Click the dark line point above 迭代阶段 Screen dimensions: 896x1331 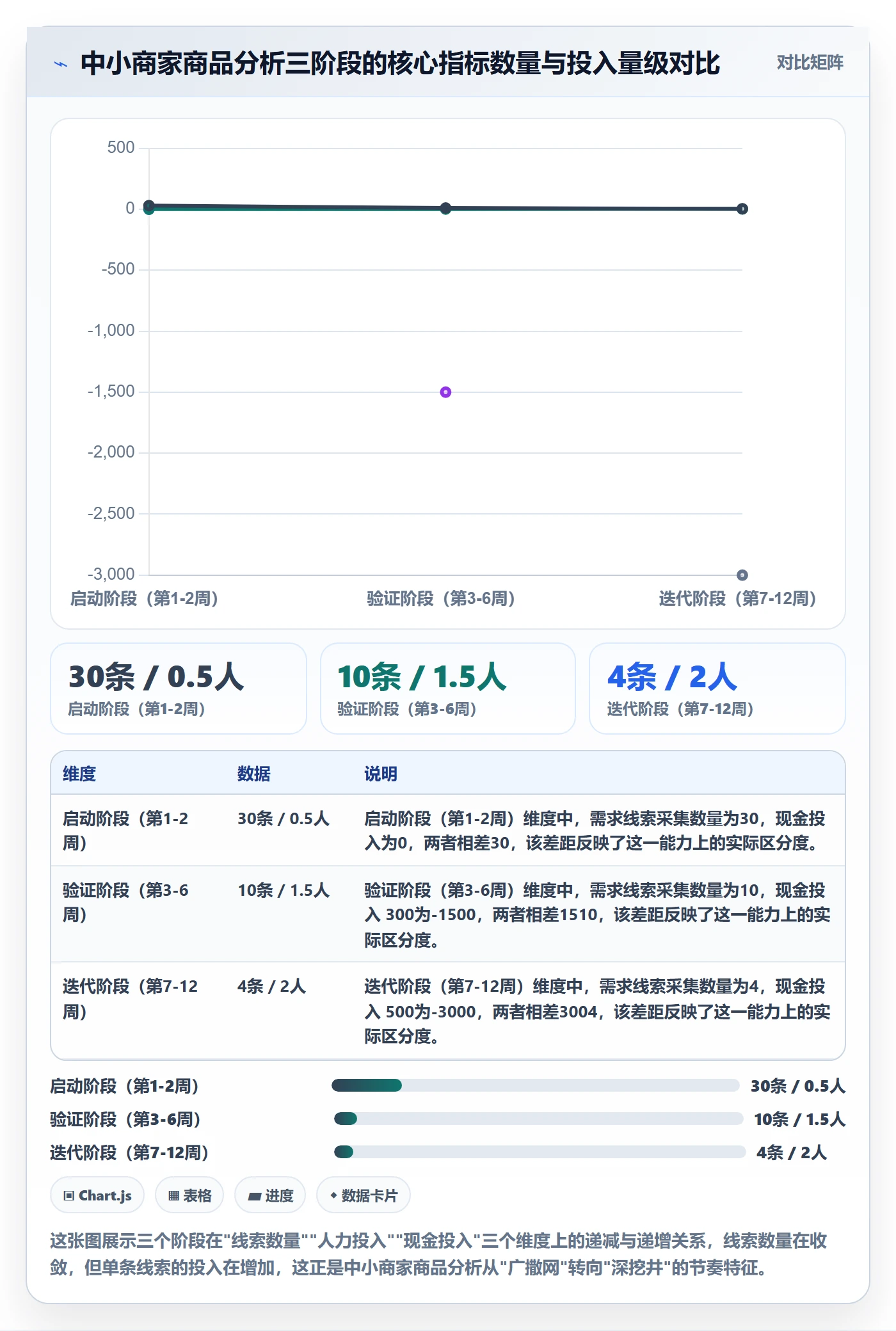click(x=742, y=209)
